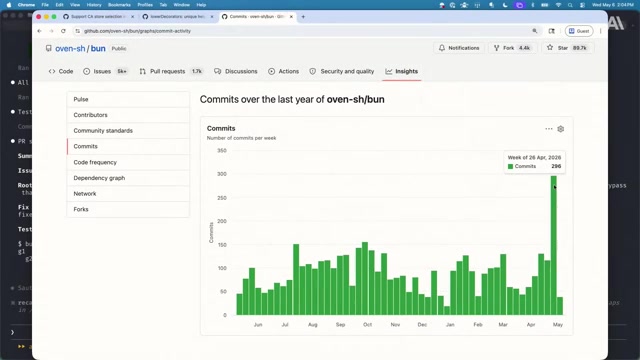Viewport: 640px width, 360px height.
Task: Close the Support CA store selection tab
Action: click(132, 17)
